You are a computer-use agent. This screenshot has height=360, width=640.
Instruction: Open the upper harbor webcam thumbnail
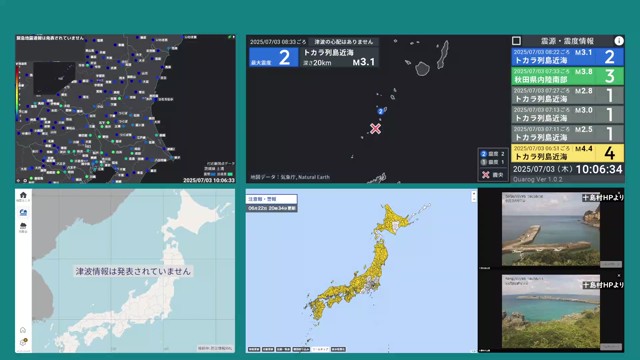click(551, 229)
